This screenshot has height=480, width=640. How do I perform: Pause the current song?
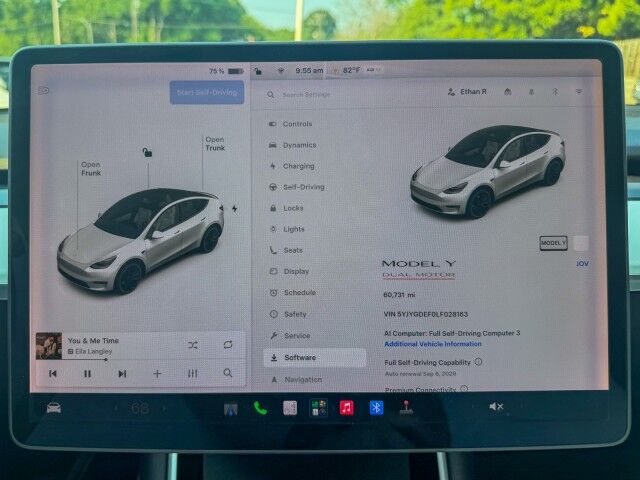(x=87, y=373)
